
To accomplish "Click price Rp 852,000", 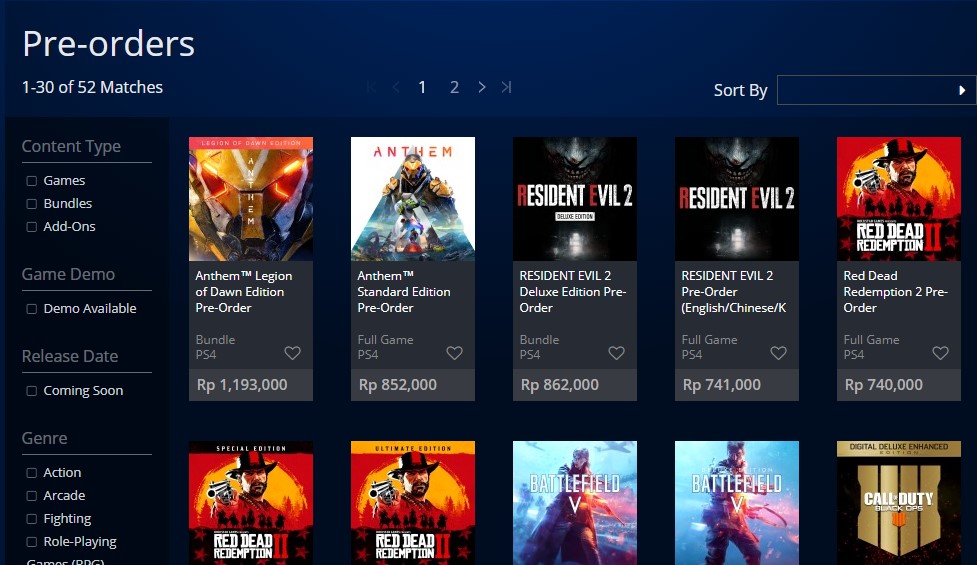I will tap(398, 385).
